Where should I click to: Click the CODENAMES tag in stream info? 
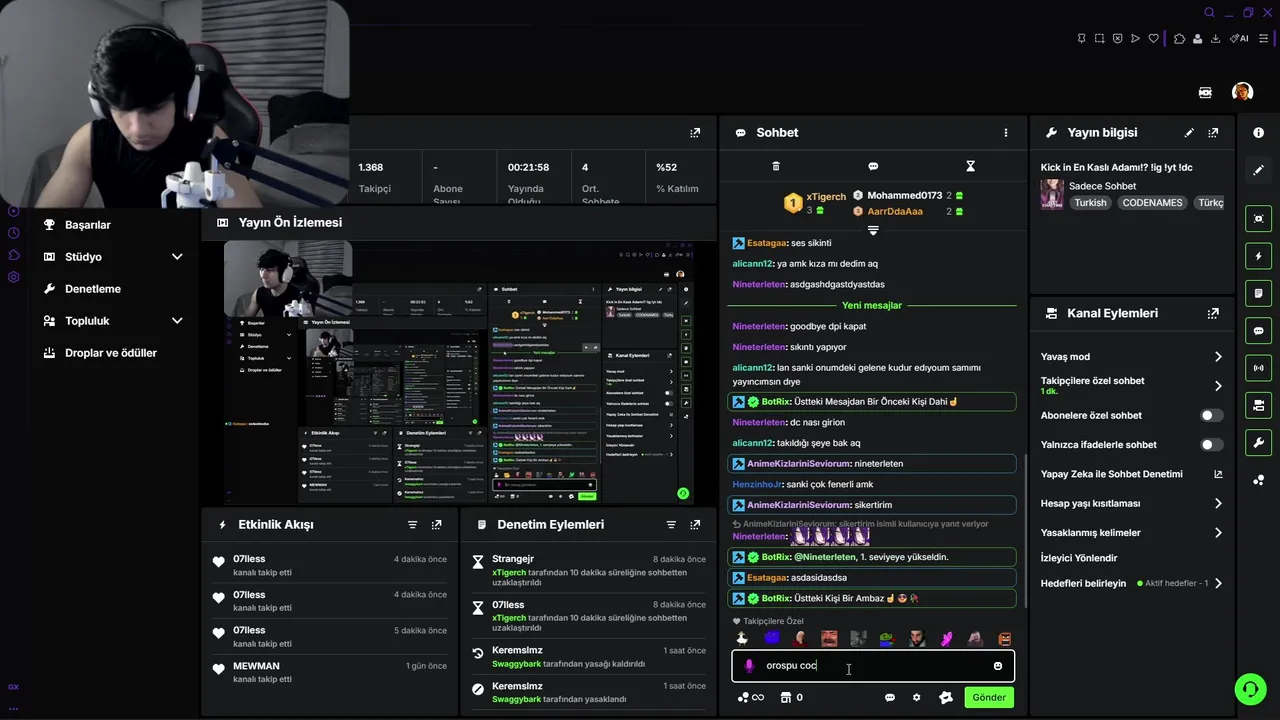(x=1152, y=203)
